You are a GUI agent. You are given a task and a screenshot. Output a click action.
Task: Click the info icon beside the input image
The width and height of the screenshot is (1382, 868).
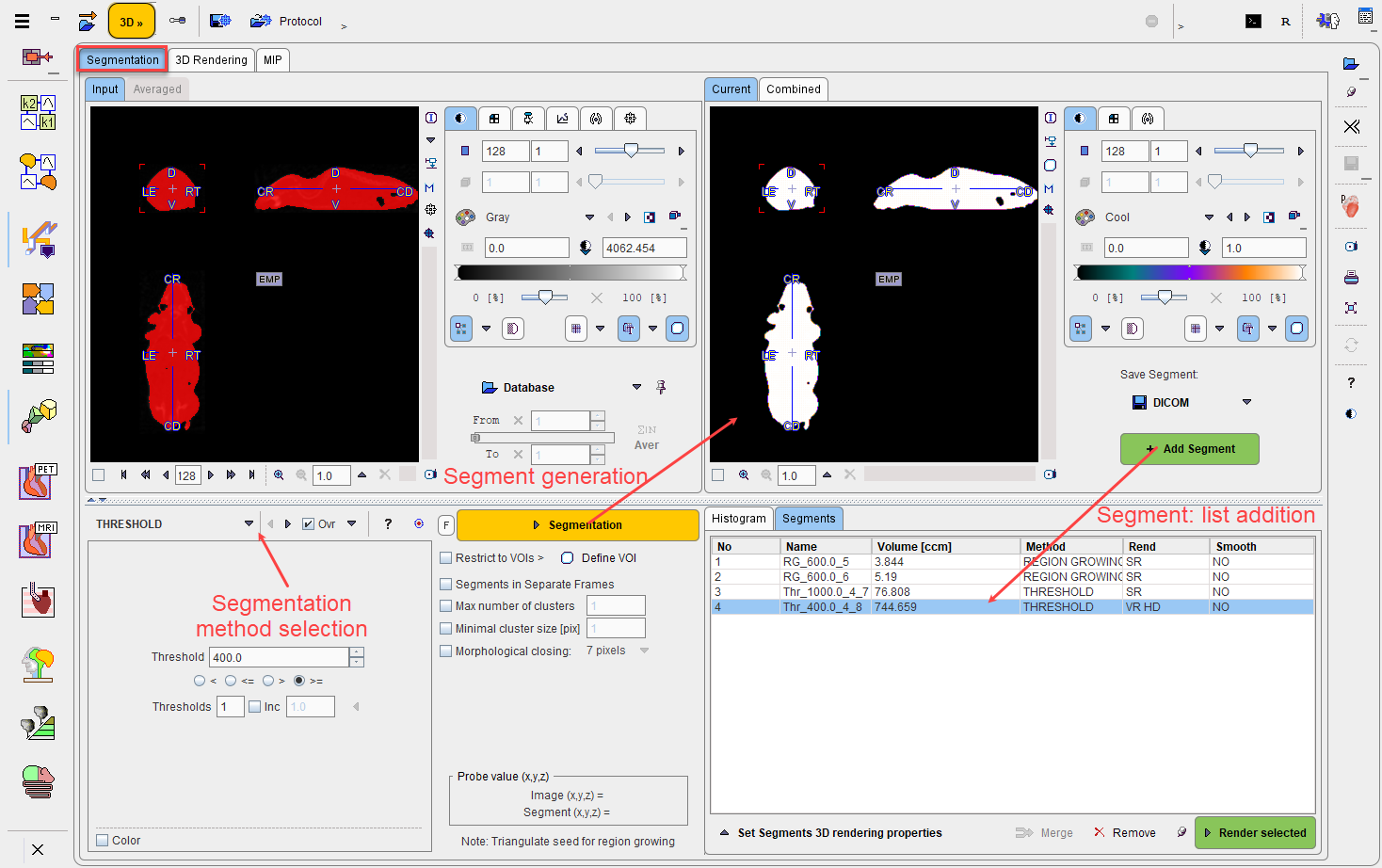tap(430, 118)
